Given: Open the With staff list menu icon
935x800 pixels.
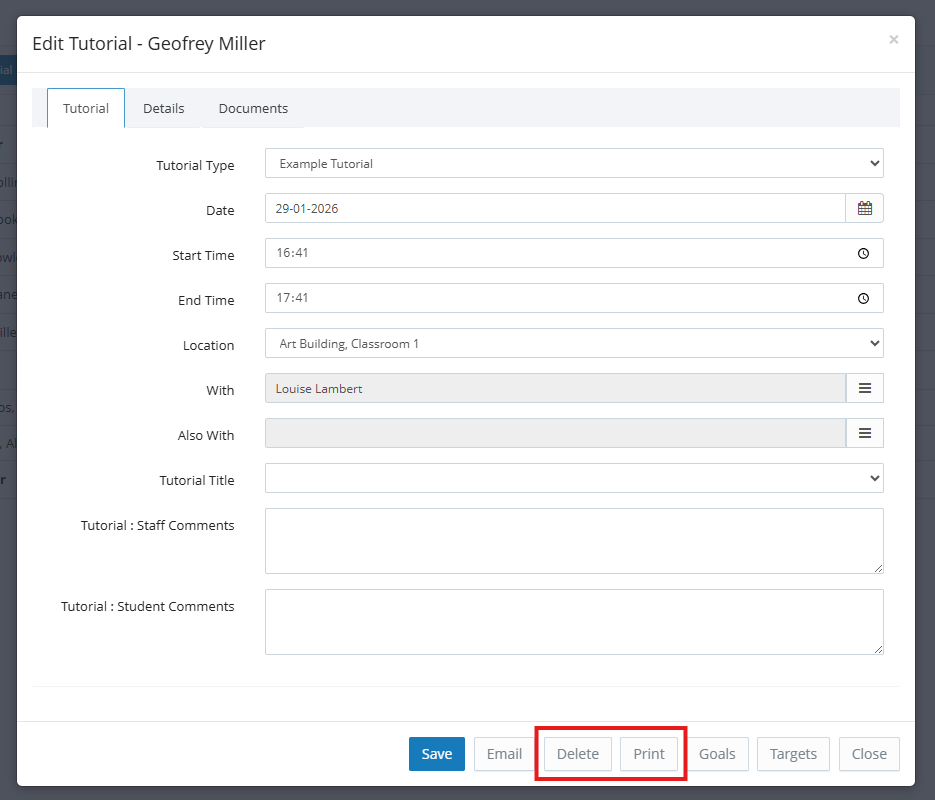Looking at the screenshot, I should coord(864,388).
